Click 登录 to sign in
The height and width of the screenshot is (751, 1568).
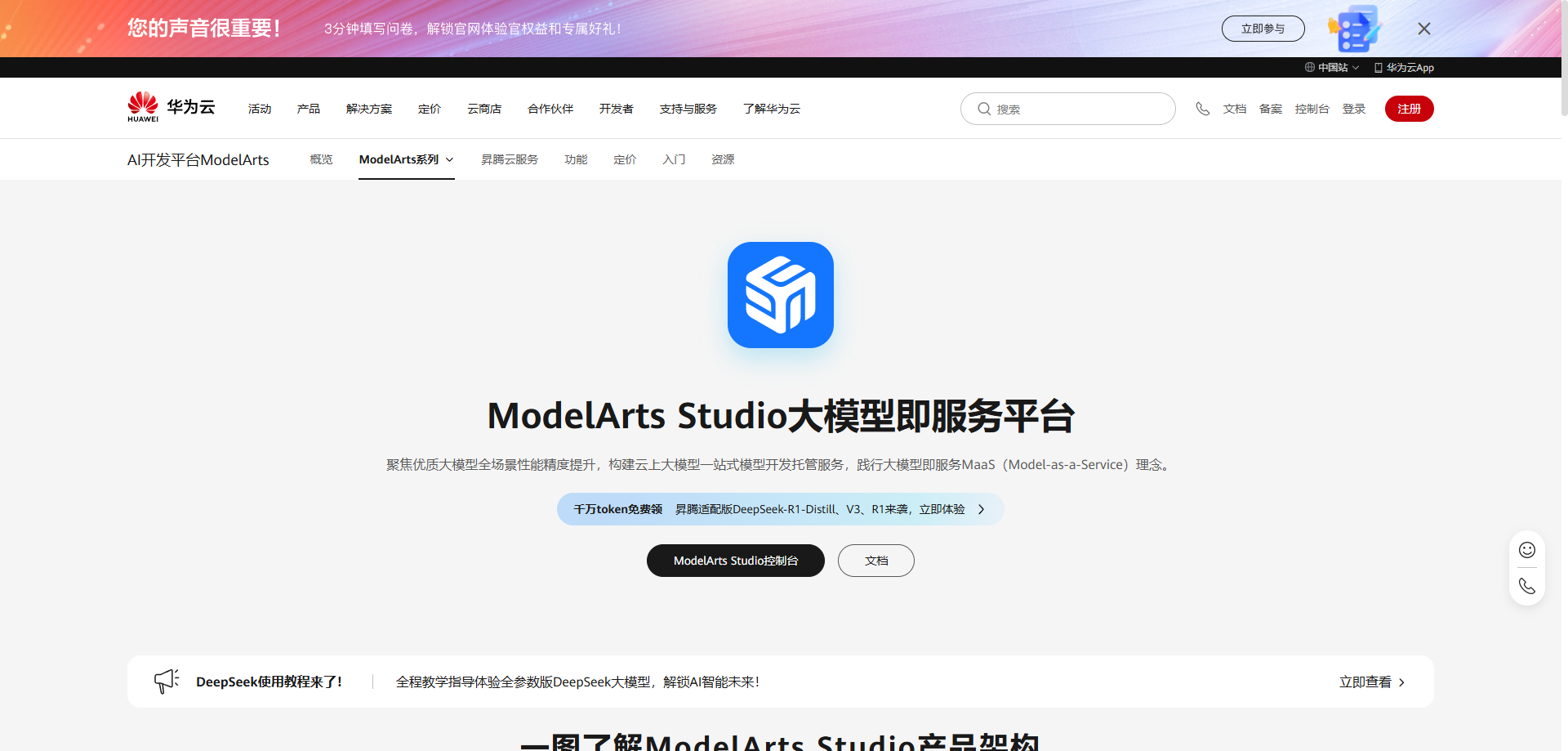point(1354,109)
